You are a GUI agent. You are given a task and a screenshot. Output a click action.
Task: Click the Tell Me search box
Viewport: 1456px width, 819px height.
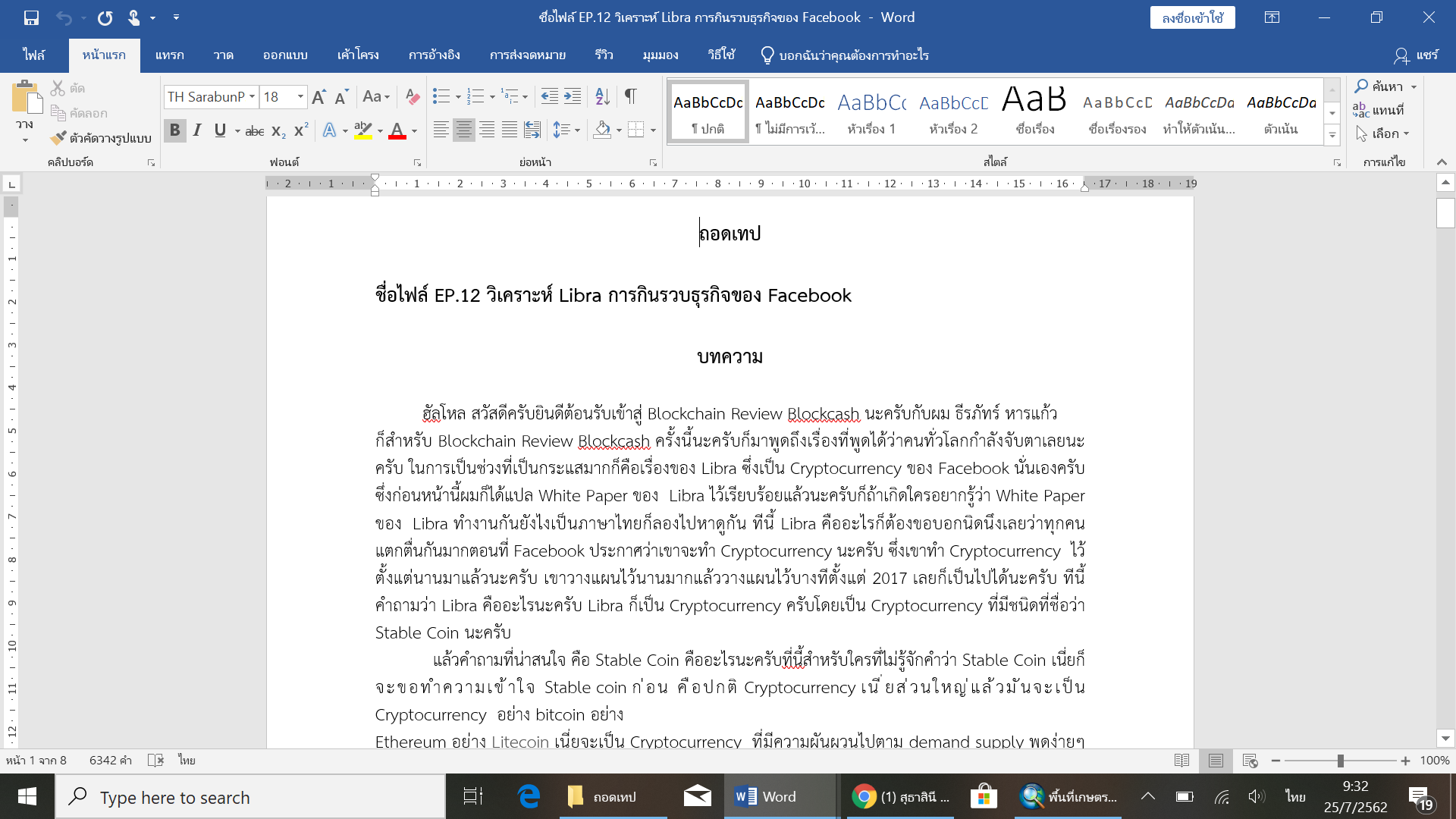click(844, 55)
